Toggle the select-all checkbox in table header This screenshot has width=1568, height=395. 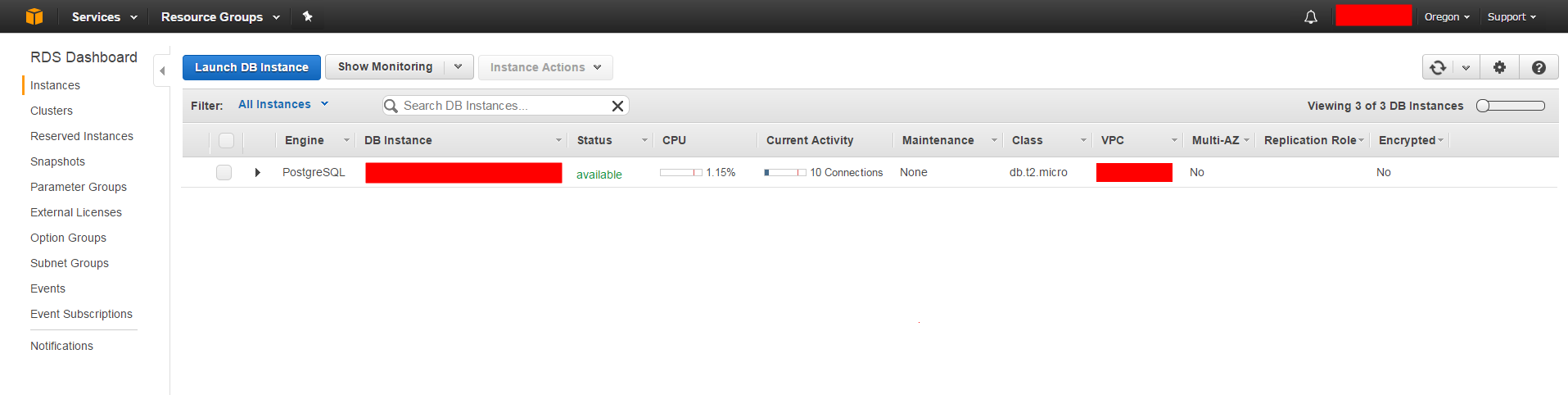tap(227, 140)
